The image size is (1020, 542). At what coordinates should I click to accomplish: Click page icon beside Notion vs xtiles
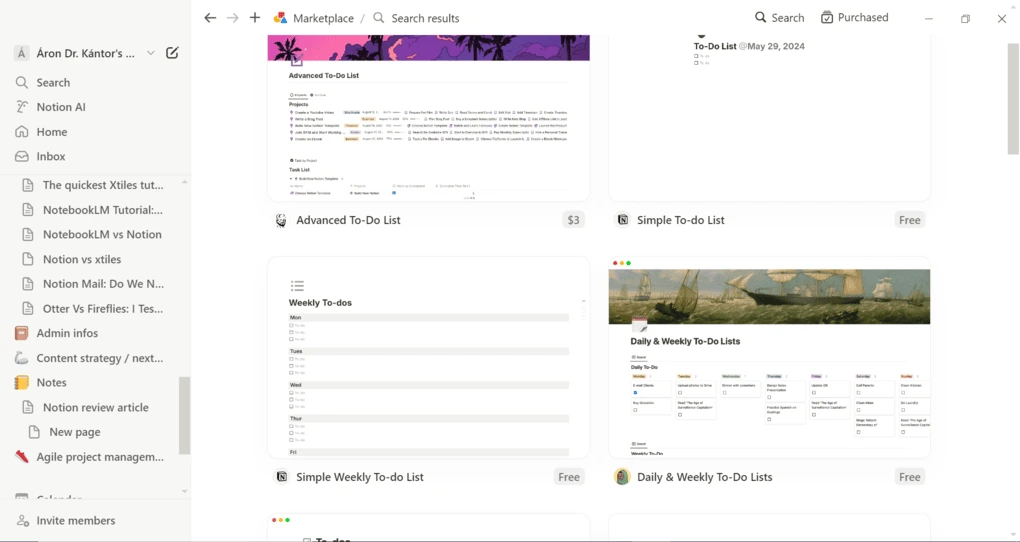27,260
